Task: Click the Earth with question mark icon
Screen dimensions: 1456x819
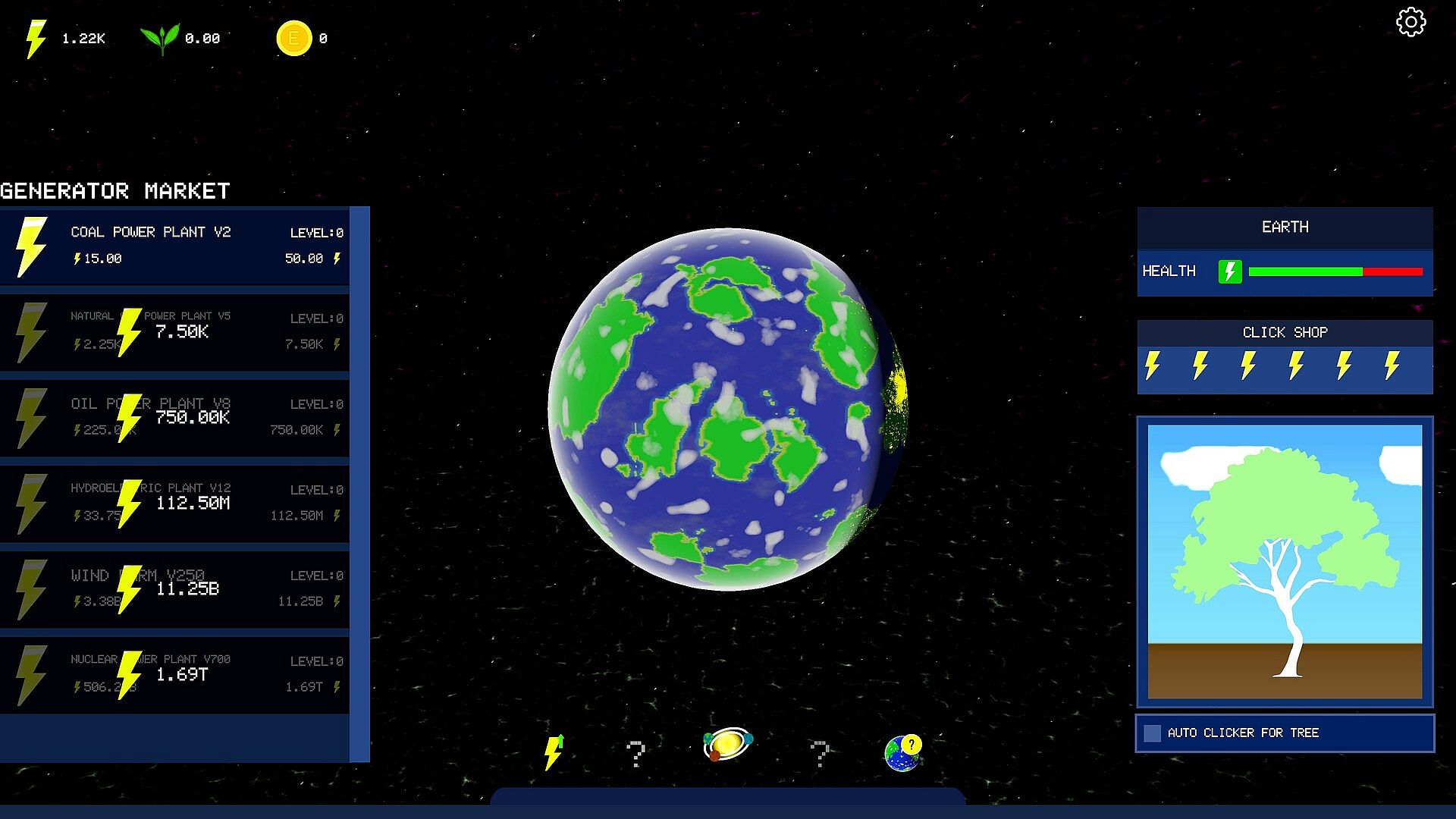Action: pos(902,752)
